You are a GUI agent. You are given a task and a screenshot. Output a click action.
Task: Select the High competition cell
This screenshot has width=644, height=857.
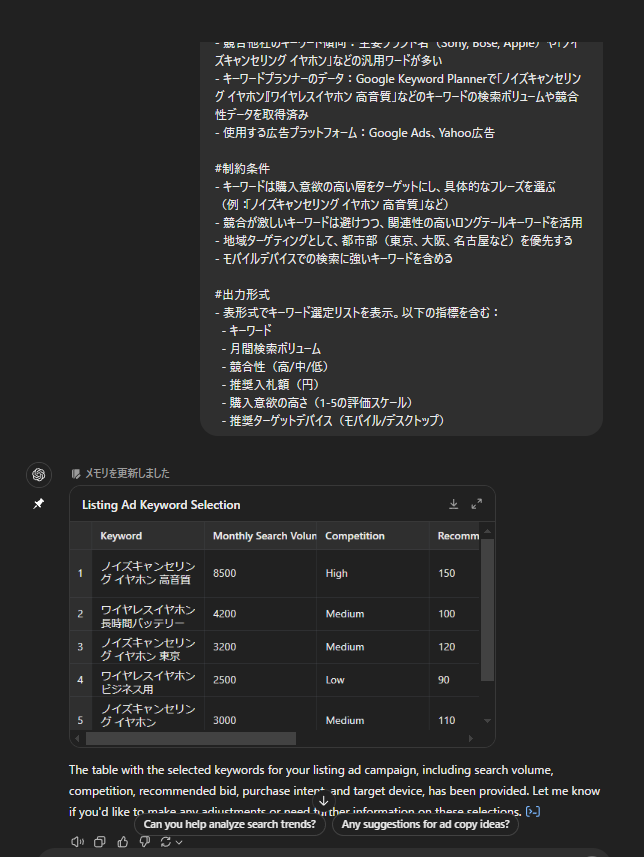(x=373, y=573)
